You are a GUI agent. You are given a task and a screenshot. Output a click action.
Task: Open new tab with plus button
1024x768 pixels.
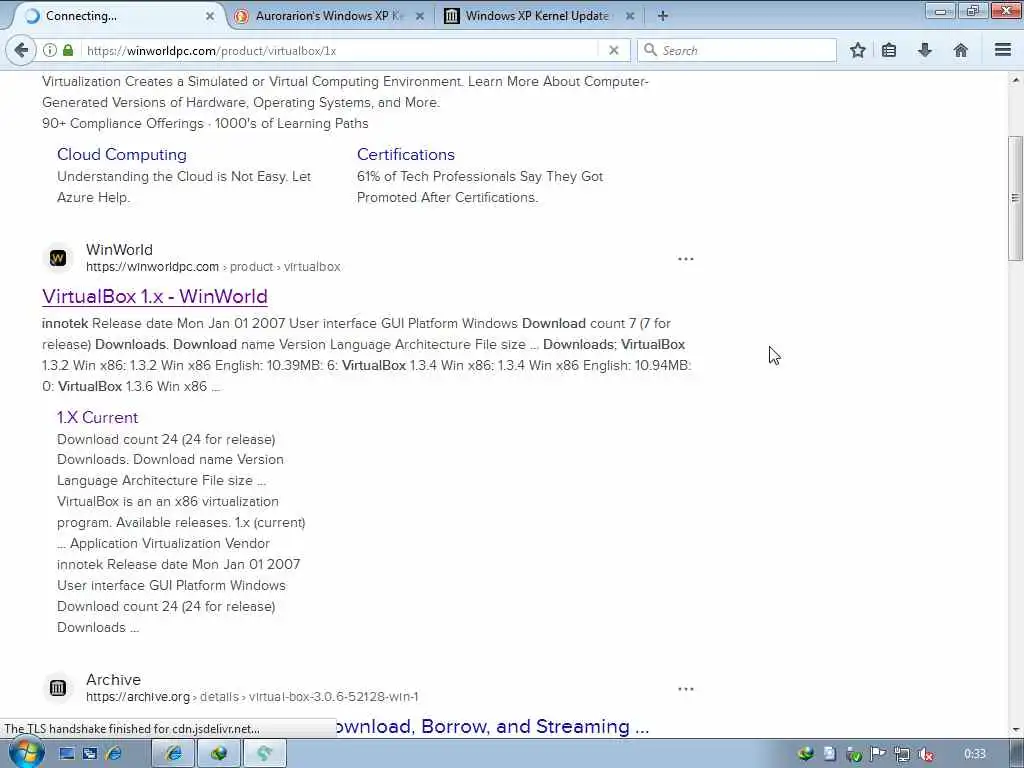(663, 16)
